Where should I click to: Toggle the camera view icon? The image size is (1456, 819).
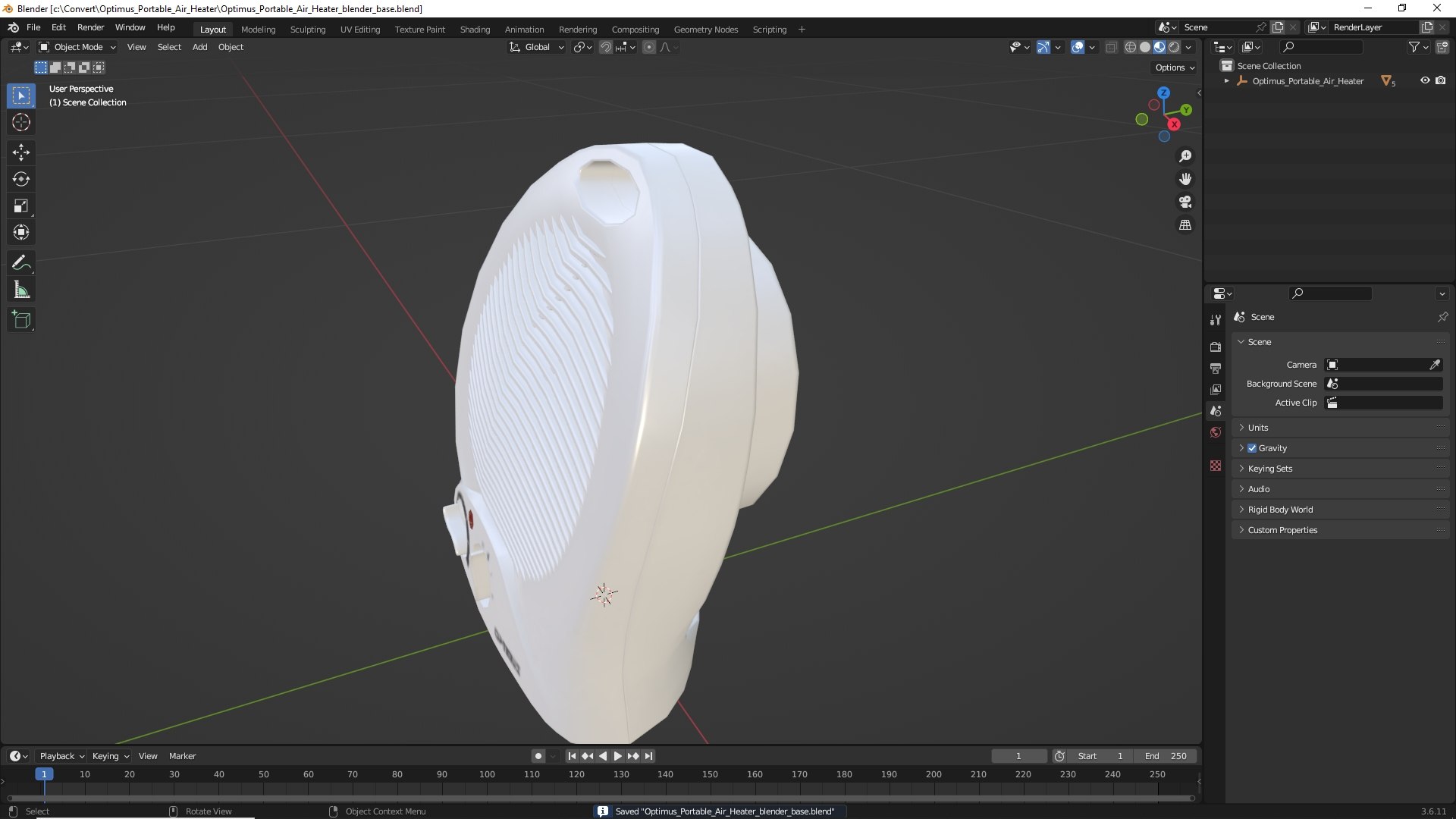pos(1185,202)
